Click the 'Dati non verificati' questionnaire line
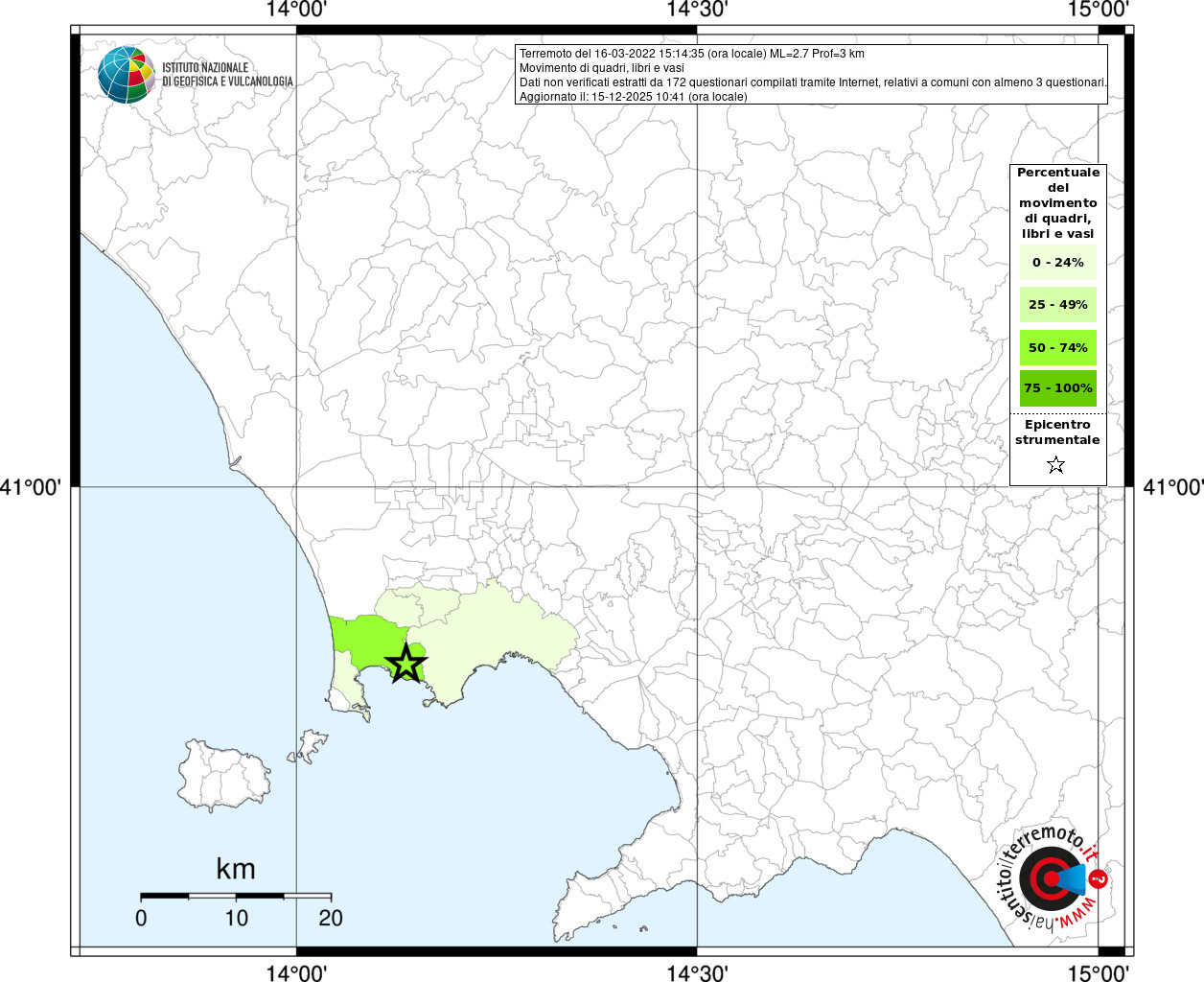The height and width of the screenshot is (982, 1204). click(813, 82)
